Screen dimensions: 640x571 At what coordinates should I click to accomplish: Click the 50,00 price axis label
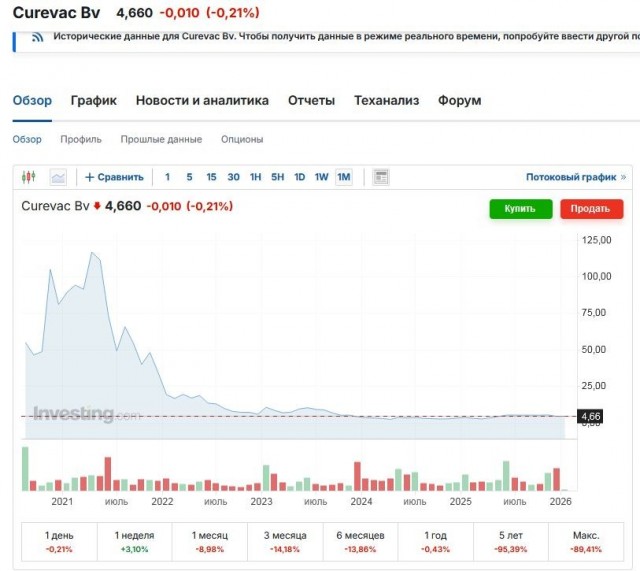(x=593, y=349)
